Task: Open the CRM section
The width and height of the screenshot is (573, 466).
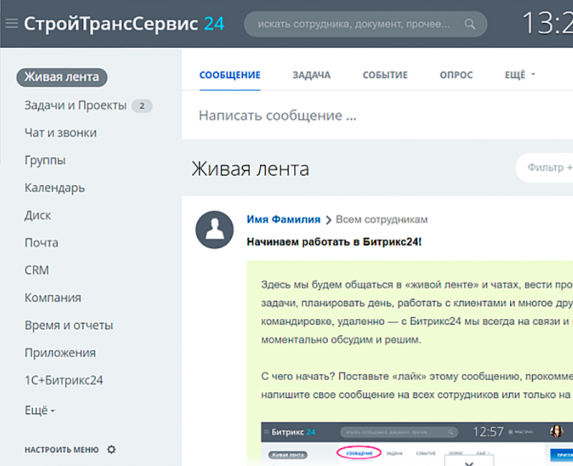Action: 37,270
